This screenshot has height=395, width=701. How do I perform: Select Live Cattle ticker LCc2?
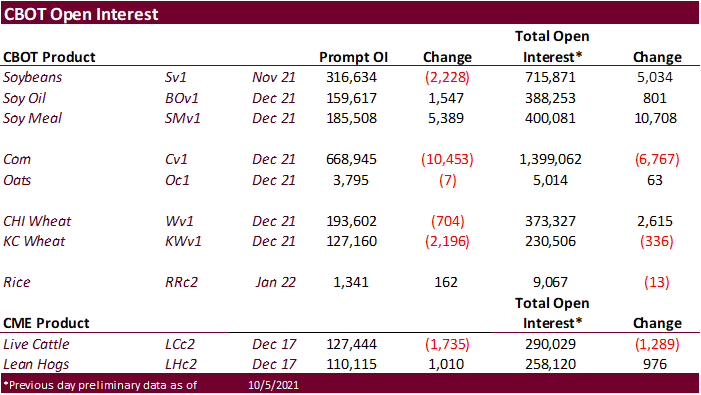point(180,344)
